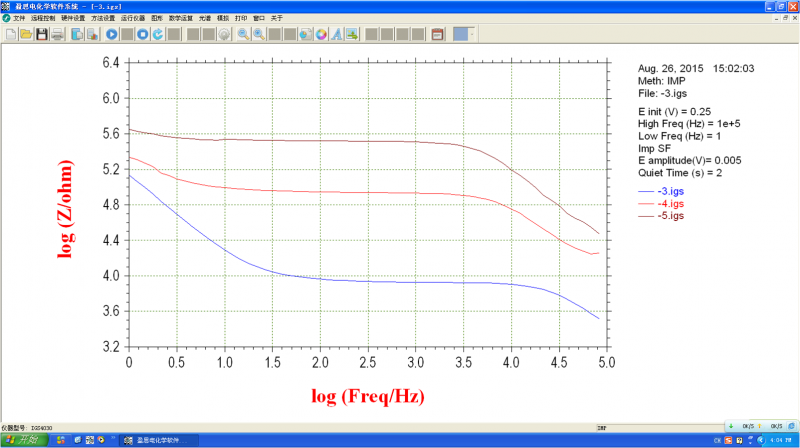Click the zoom-in magnifier with plus sign
This screenshot has width=800, height=448.
[x=259, y=34]
